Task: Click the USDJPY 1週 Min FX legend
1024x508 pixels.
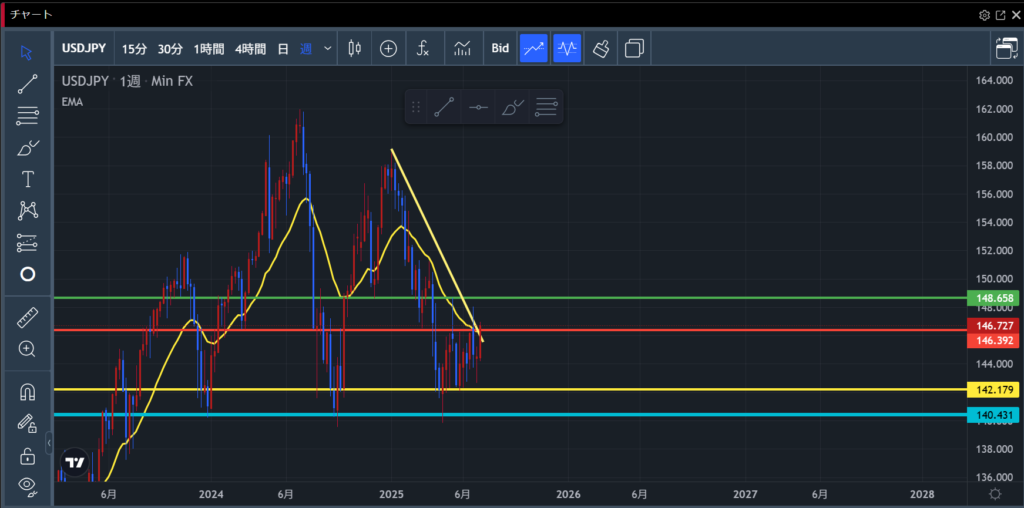Action: point(127,82)
